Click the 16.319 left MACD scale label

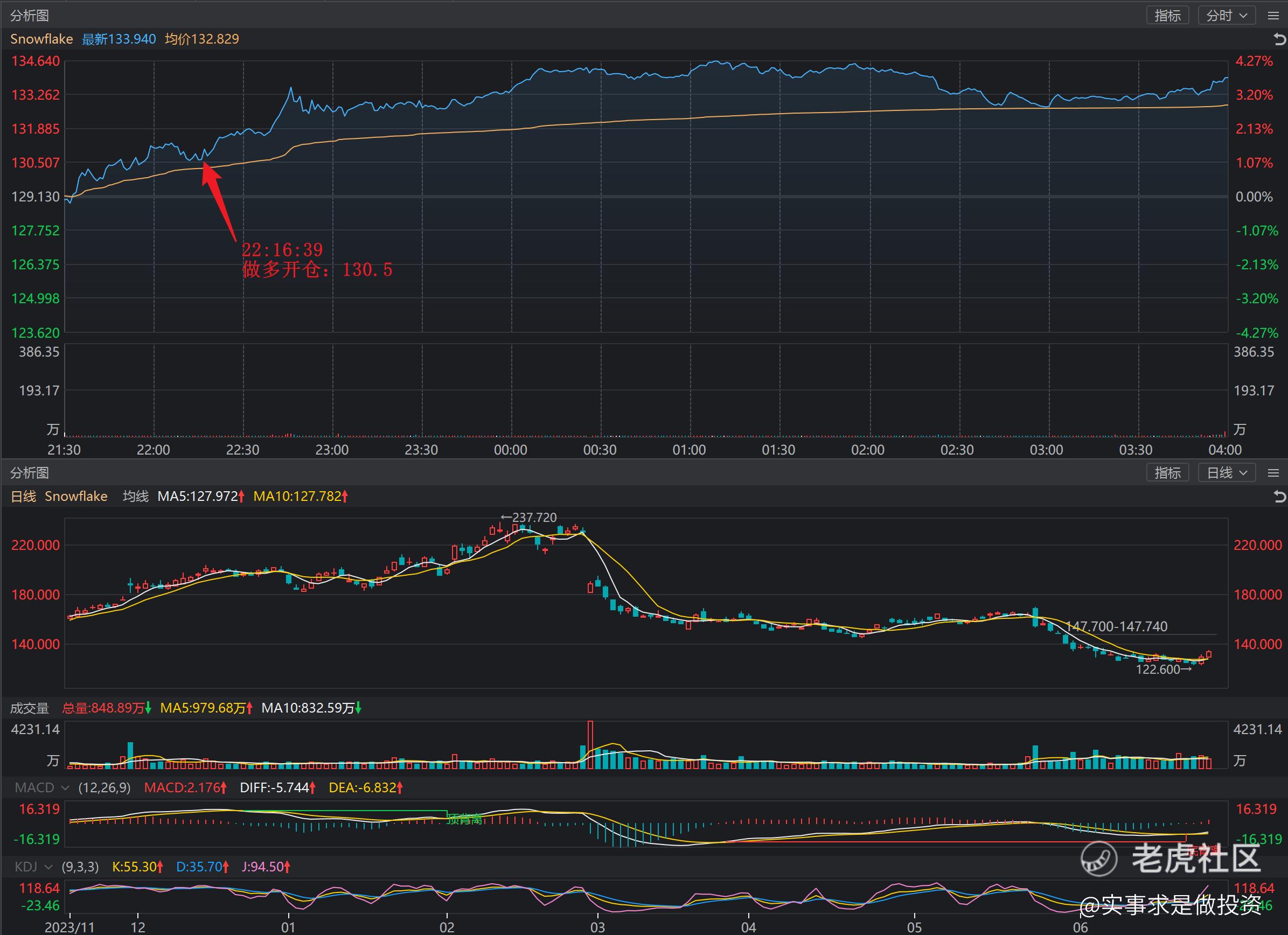(39, 810)
